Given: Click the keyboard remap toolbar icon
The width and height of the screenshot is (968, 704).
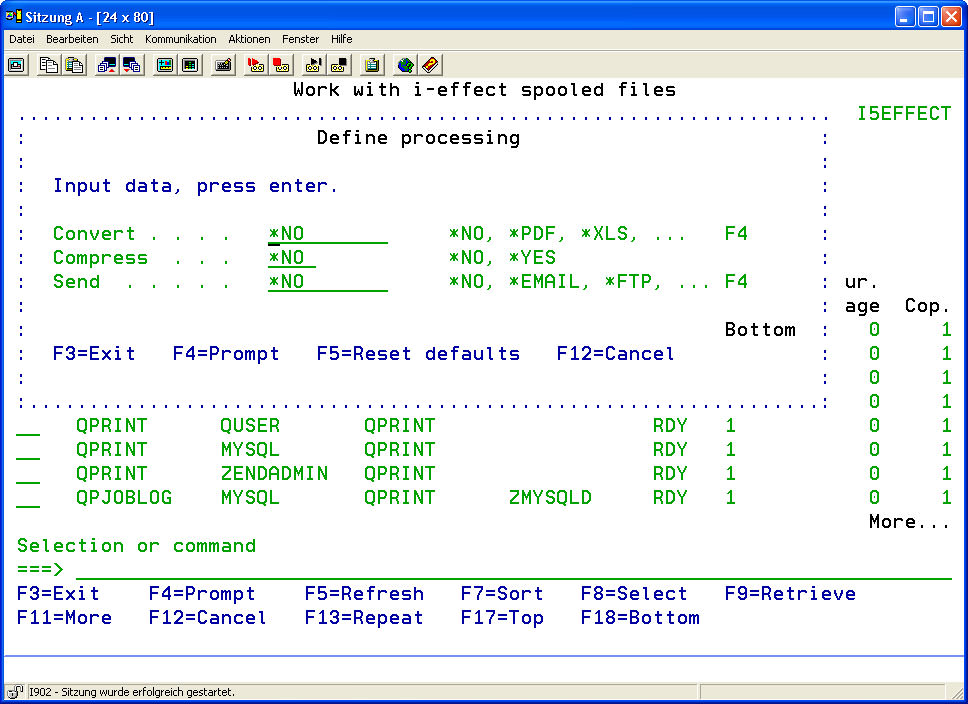Looking at the screenshot, I should (x=224, y=65).
